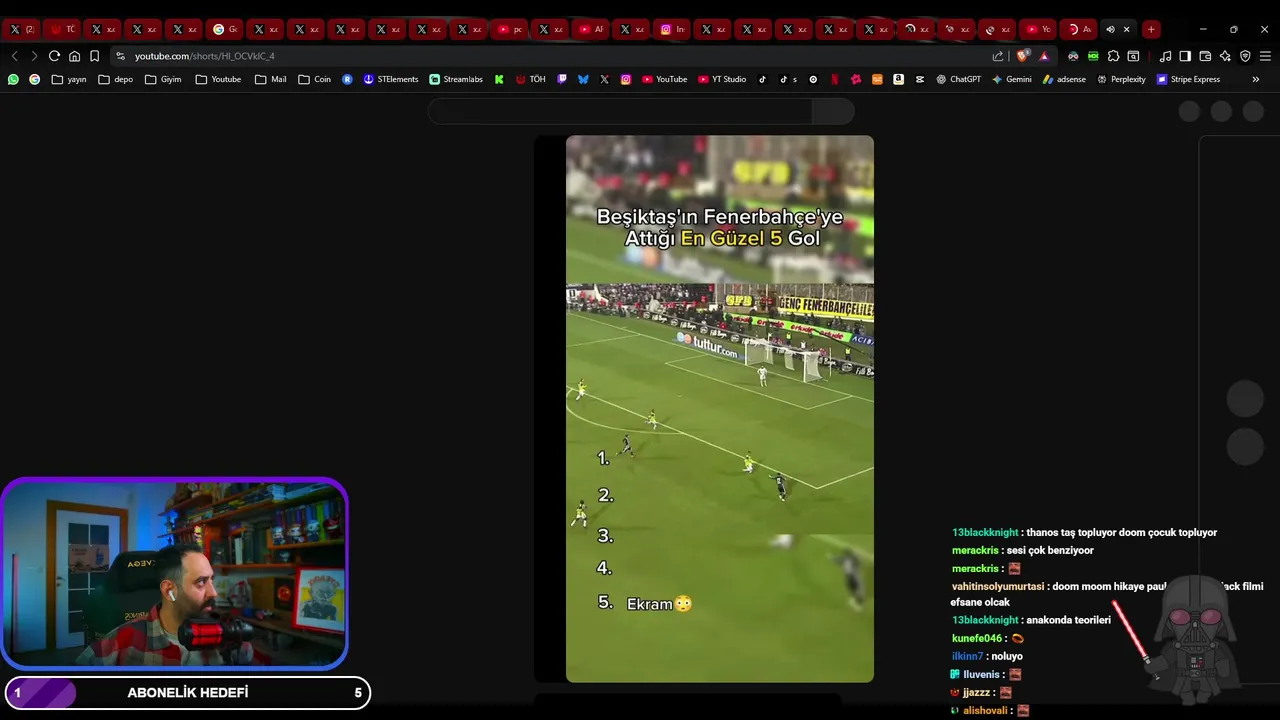
Task: Open the first TikTok bookmark icon
Action: [762, 79]
